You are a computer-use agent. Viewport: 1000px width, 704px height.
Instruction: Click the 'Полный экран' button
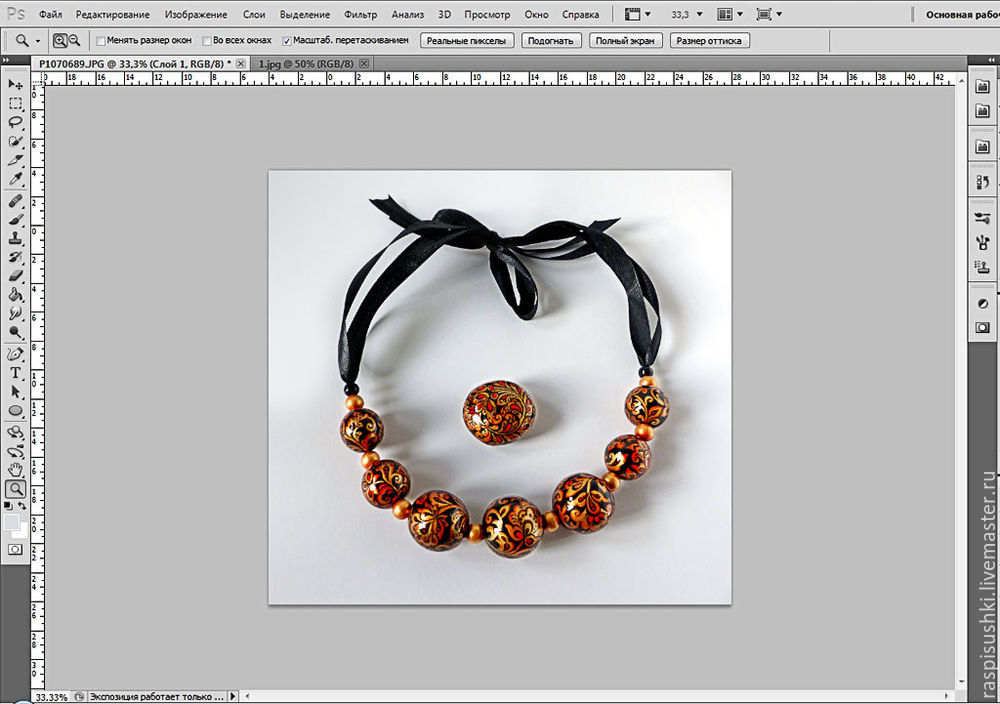pyautogui.click(x=623, y=41)
